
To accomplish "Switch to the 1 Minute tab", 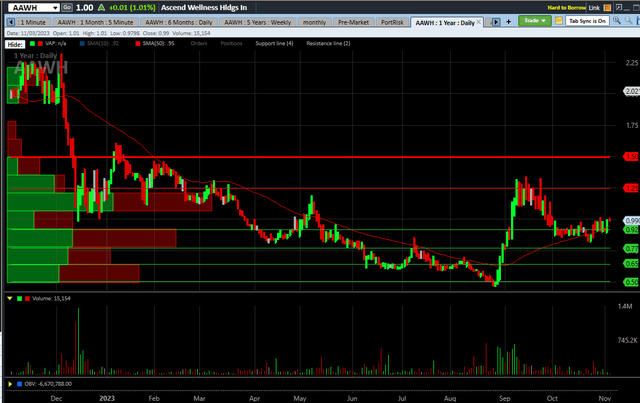I will 33,22.
